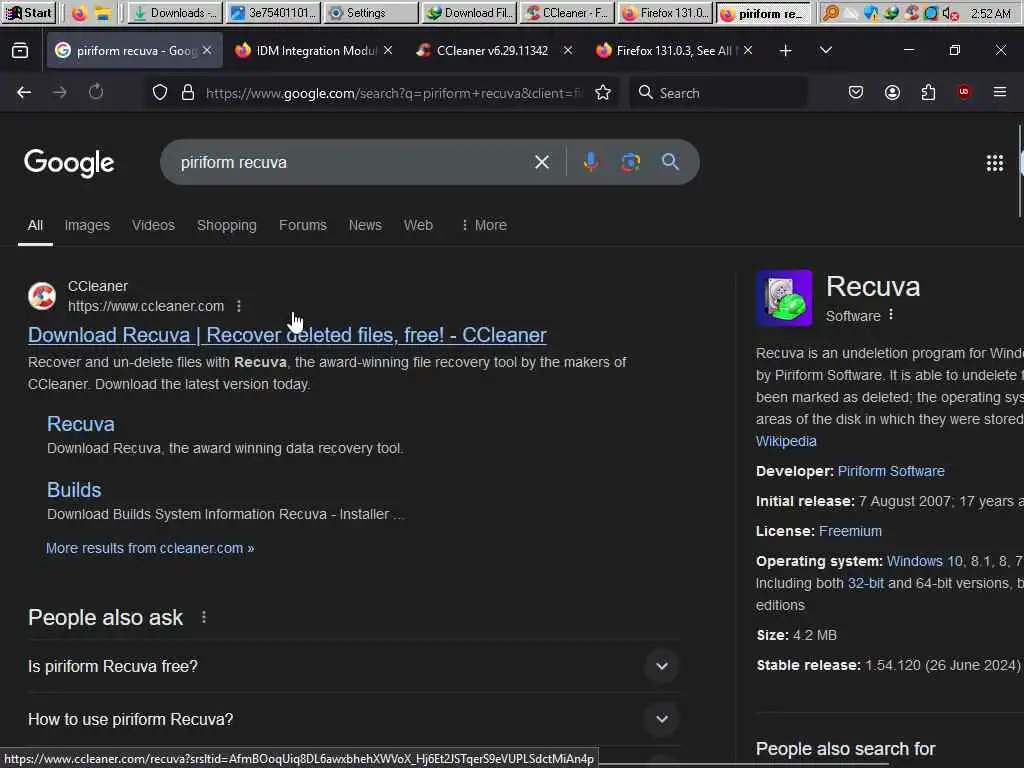Open the Firefox View icon
The height and width of the screenshot is (768, 1024).
(x=20, y=50)
